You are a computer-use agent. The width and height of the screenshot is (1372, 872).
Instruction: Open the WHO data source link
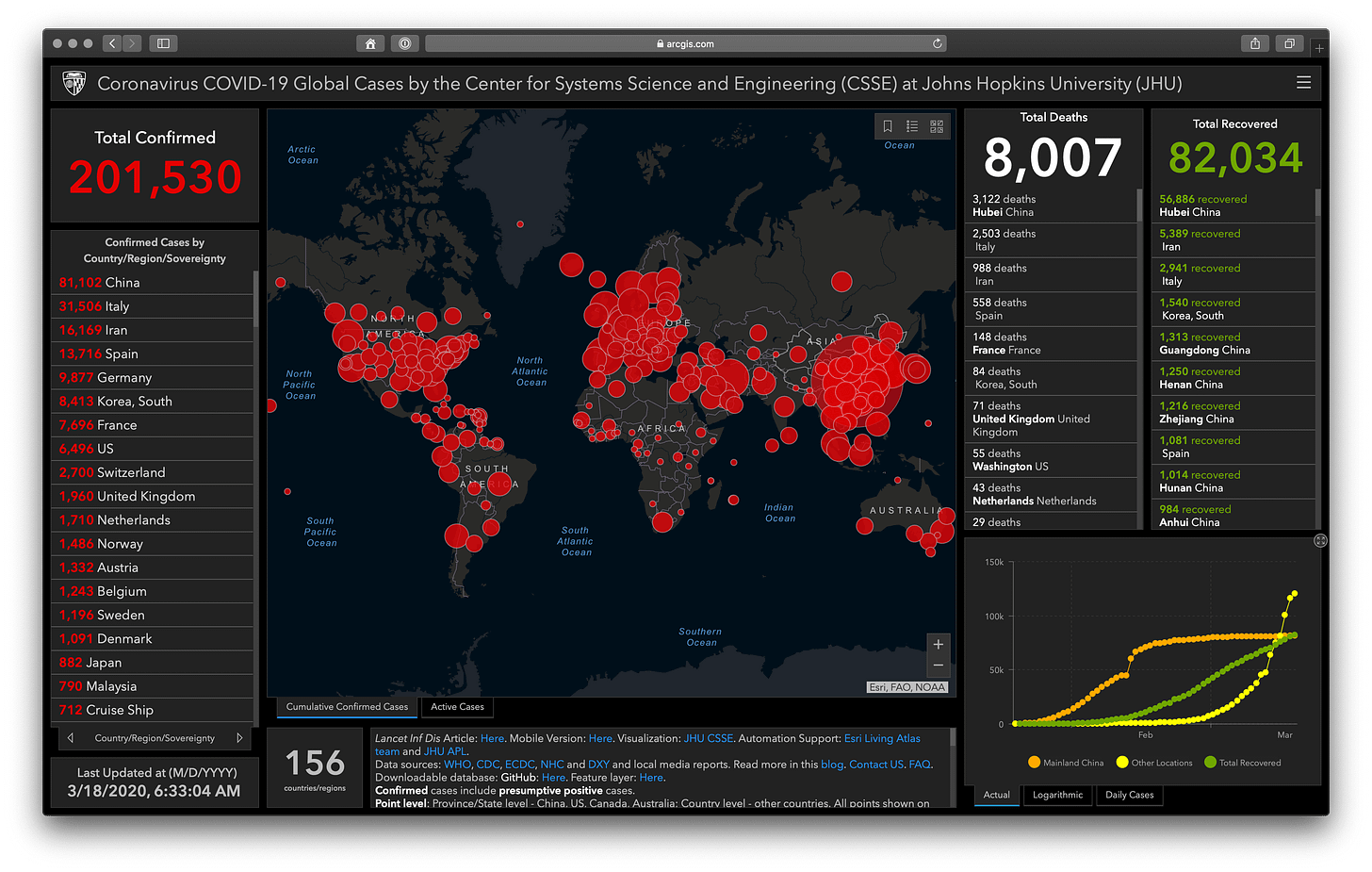[x=458, y=765]
